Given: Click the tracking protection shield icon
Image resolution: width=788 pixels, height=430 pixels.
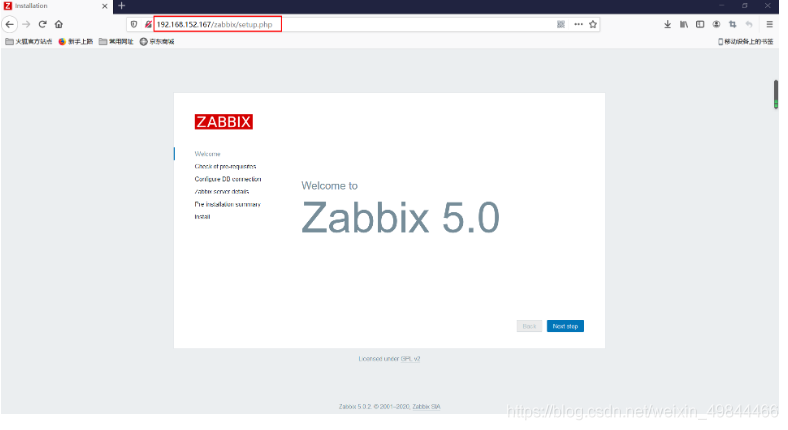Looking at the screenshot, I should (x=134, y=24).
